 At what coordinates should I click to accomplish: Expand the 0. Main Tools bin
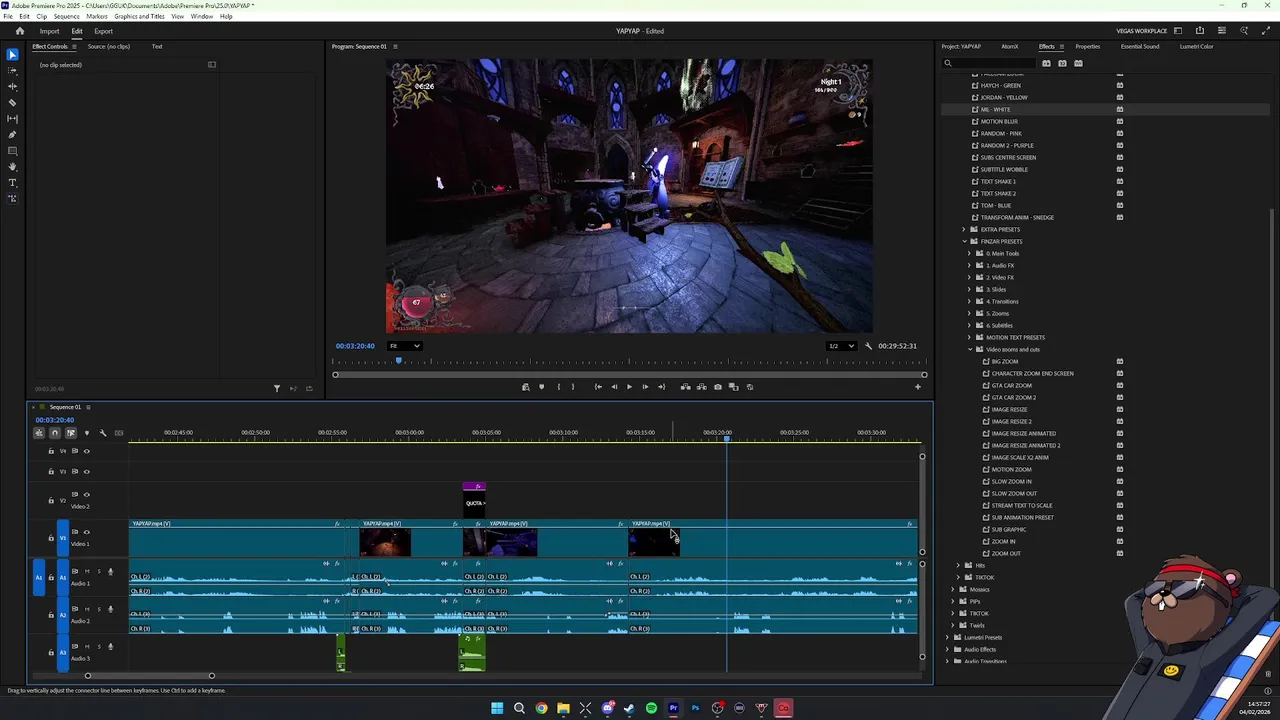coord(970,253)
